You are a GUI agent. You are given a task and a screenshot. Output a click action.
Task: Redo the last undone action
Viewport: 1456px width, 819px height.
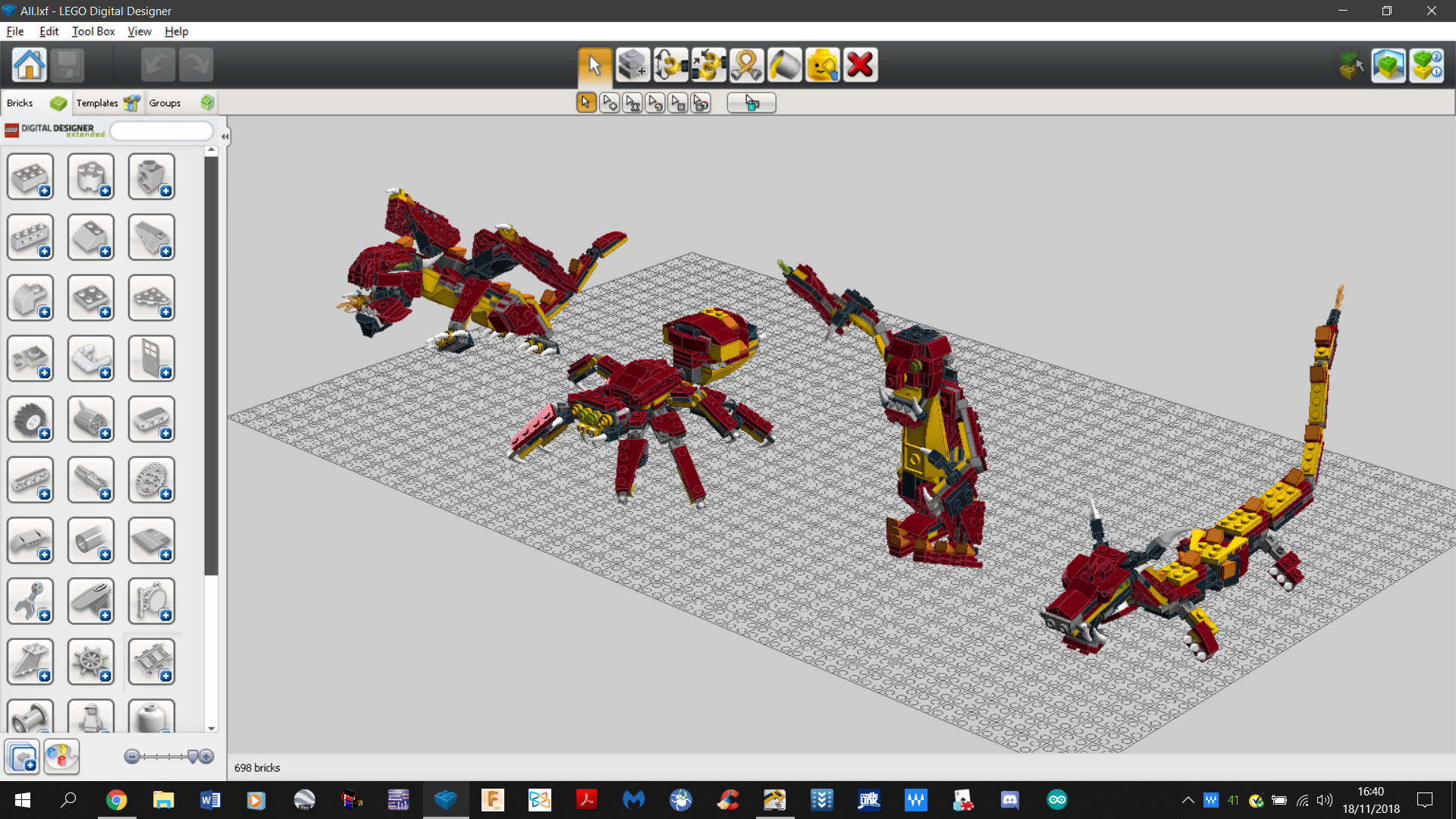[196, 65]
